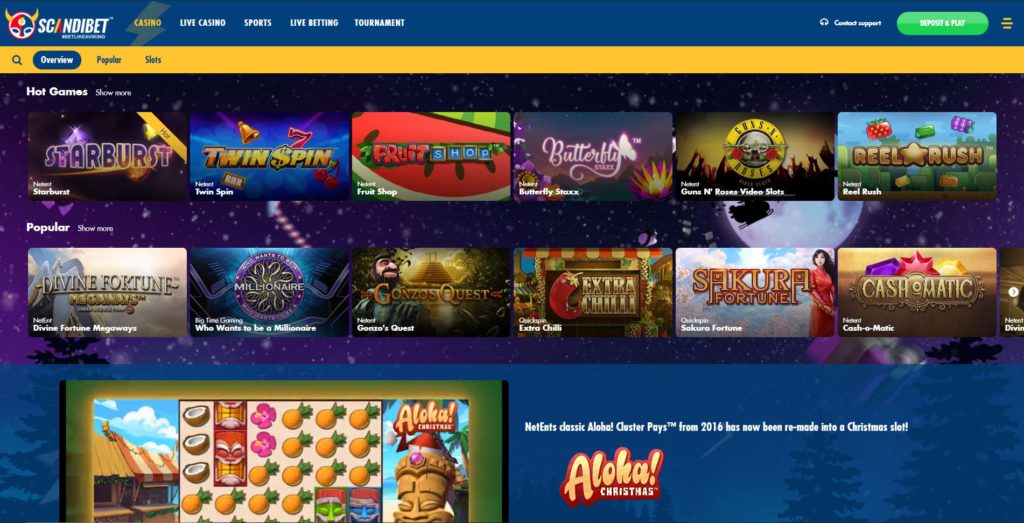
Task: Launch Gonzo's Quest from Popular
Action: (x=431, y=292)
